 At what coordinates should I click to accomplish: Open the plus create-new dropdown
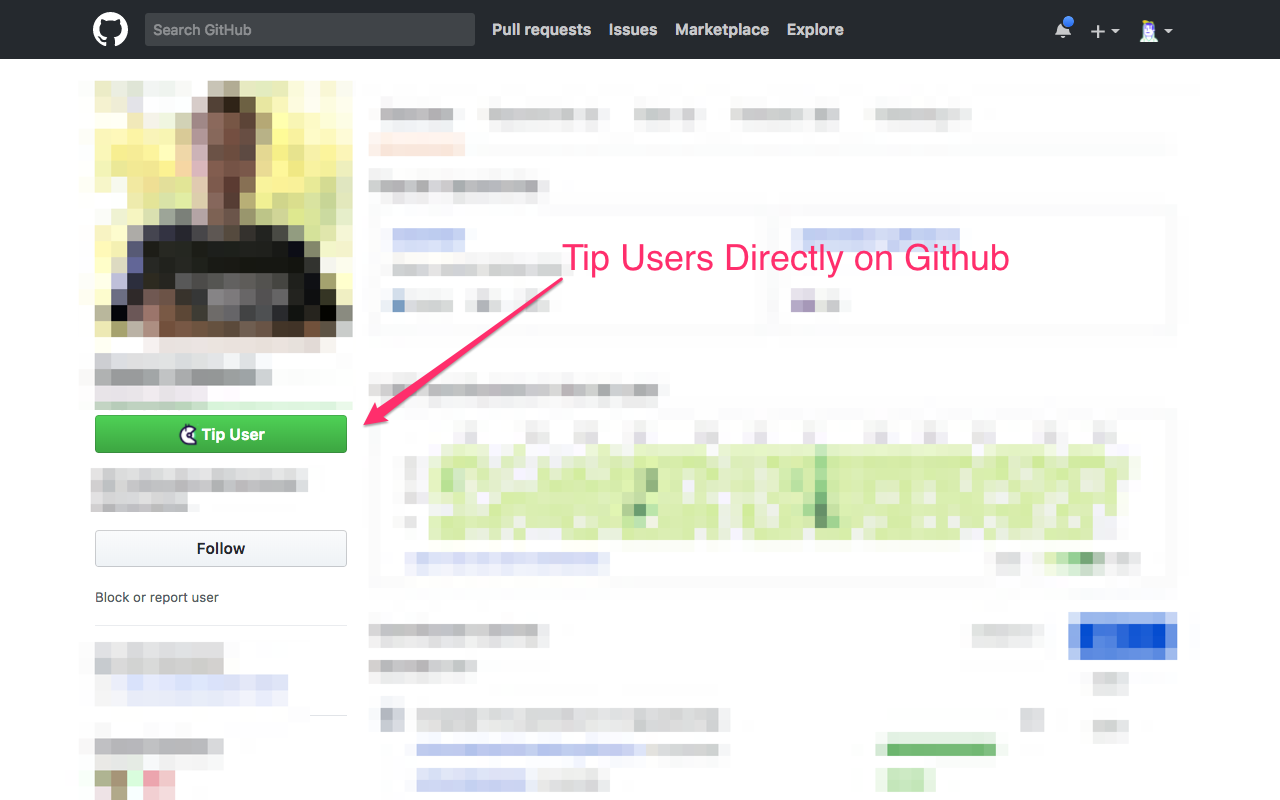tap(1104, 31)
